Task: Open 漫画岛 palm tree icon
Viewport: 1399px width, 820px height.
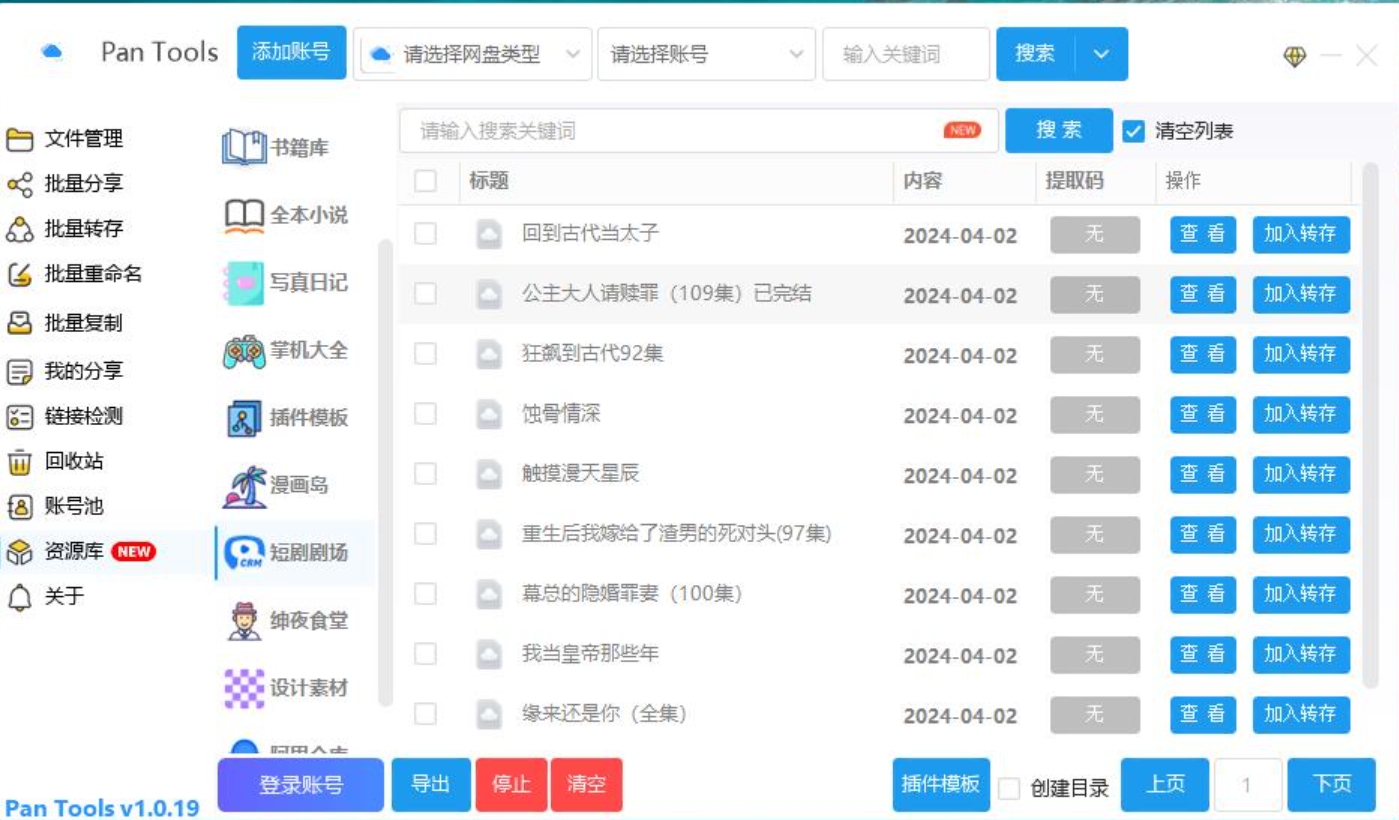Action: coord(243,486)
